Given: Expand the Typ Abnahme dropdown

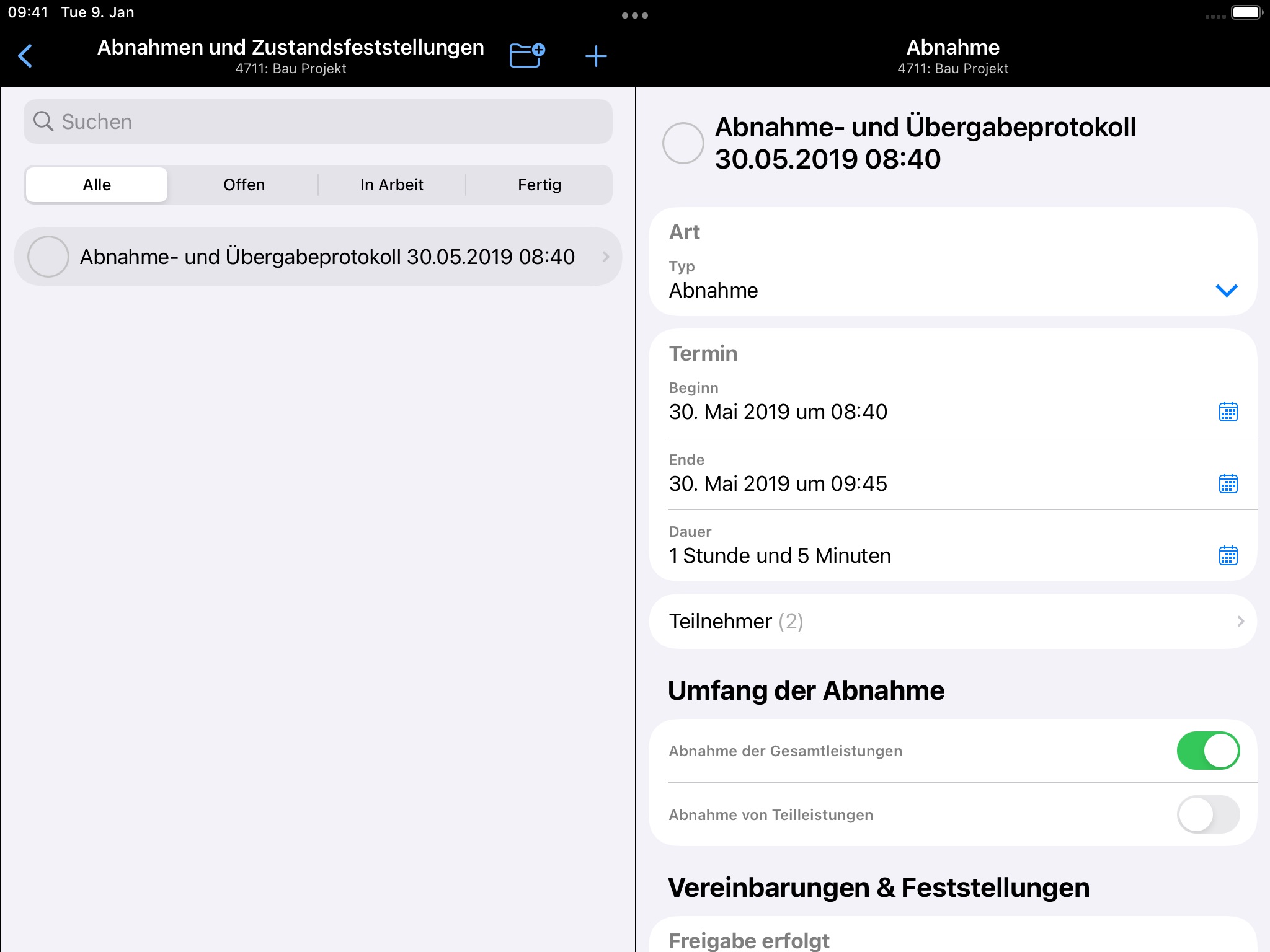Looking at the screenshot, I should pos(1226,290).
